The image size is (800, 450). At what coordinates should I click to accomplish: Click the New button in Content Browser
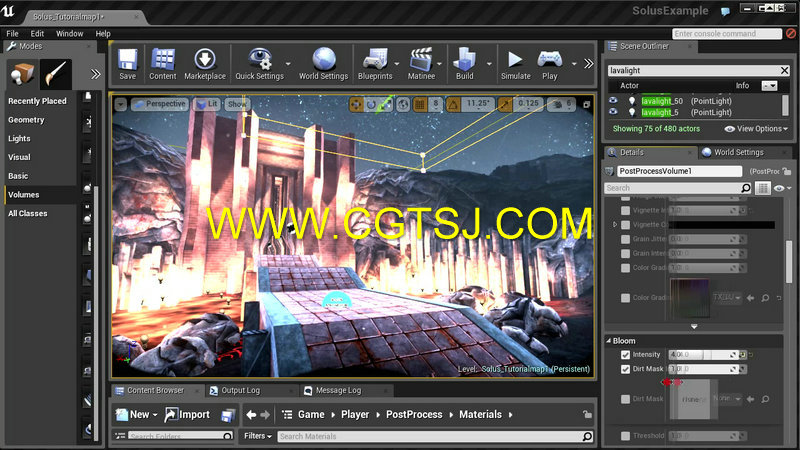[x=136, y=415]
